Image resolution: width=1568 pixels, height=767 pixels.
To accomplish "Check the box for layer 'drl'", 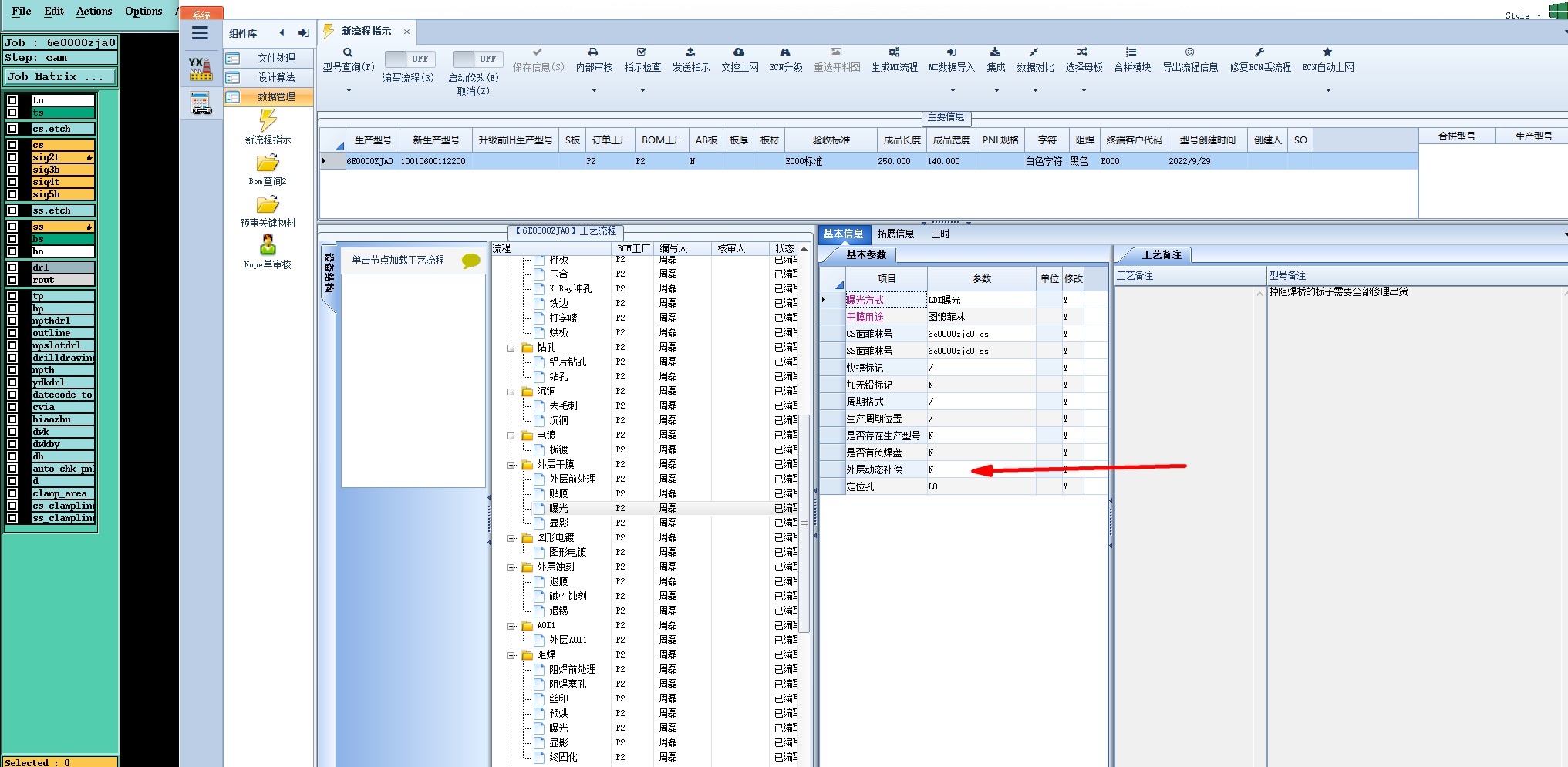I will coord(12,267).
